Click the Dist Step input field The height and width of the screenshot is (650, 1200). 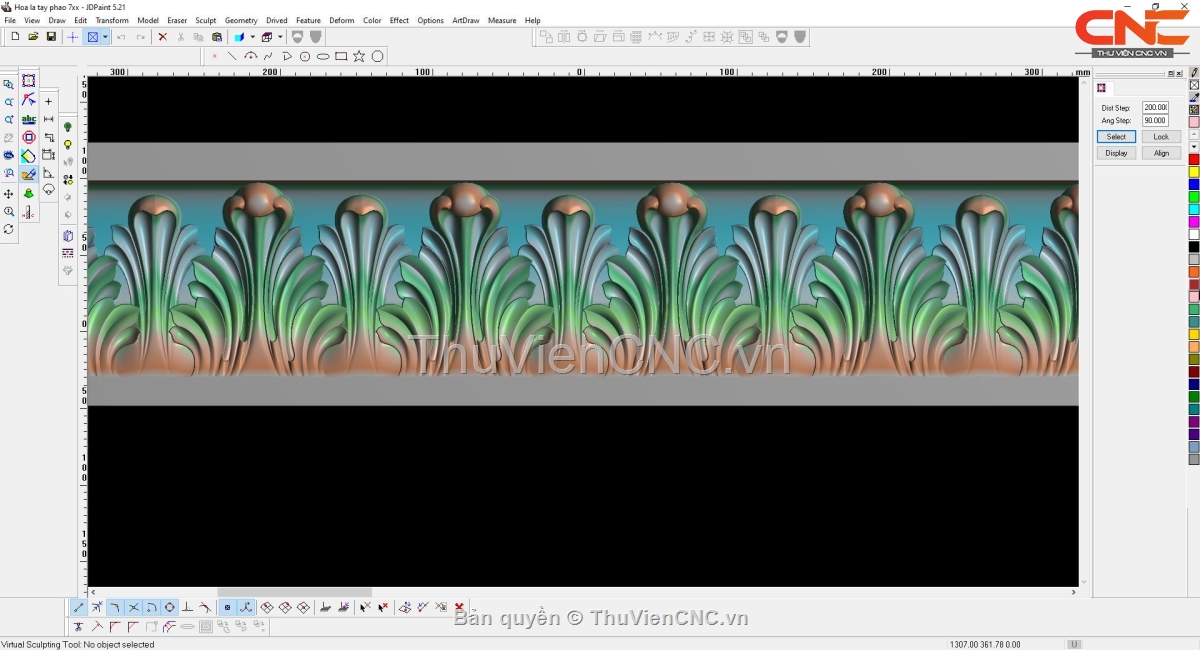tap(1155, 108)
